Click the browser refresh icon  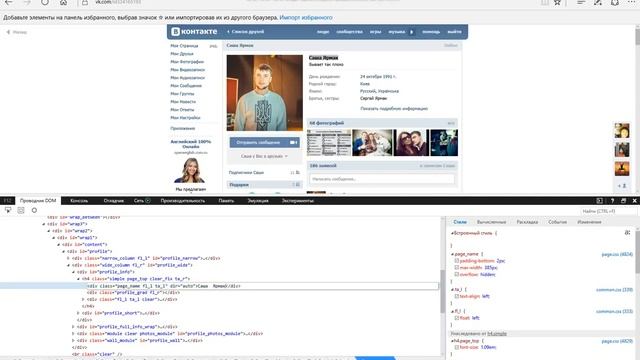pyautogui.click(x=45, y=2)
